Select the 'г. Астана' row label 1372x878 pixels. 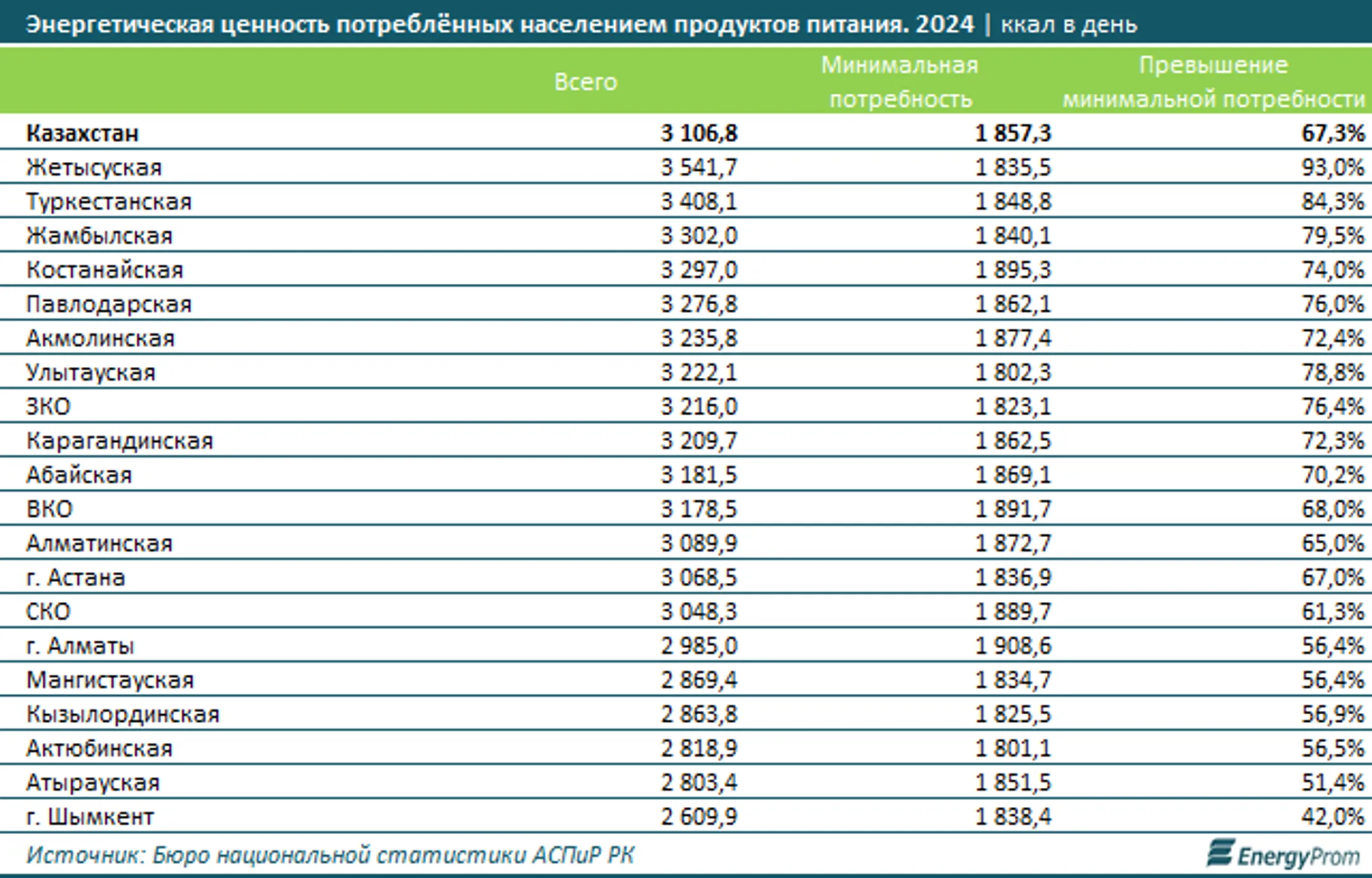tap(76, 578)
